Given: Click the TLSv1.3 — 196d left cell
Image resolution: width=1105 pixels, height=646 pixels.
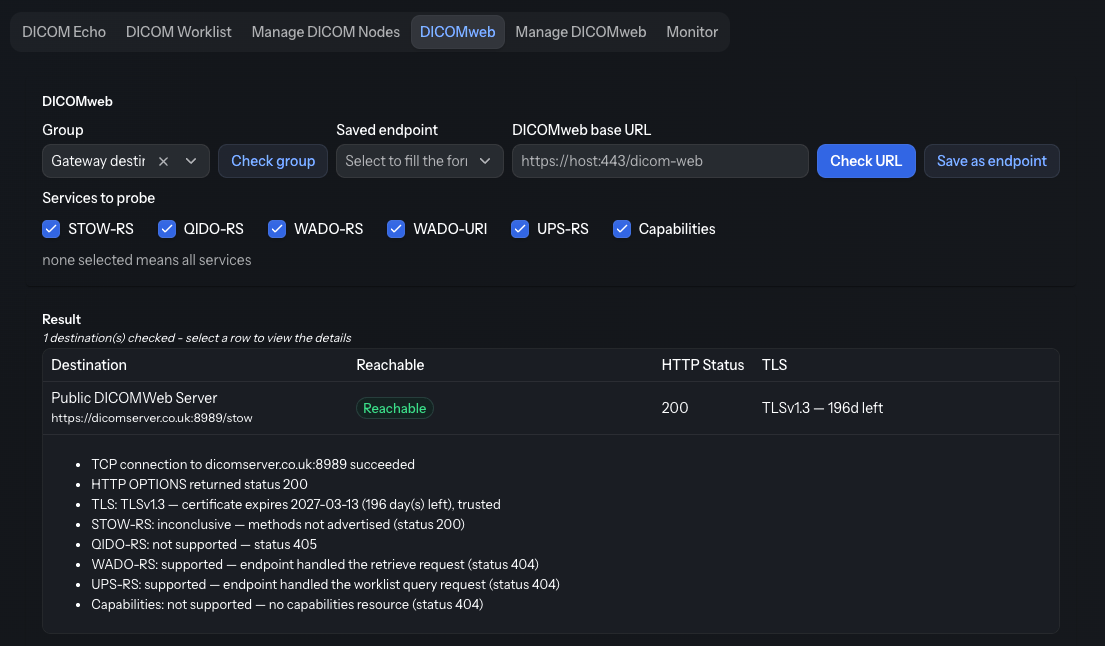Looking at the screenshot, I should (x=822, y=408).
